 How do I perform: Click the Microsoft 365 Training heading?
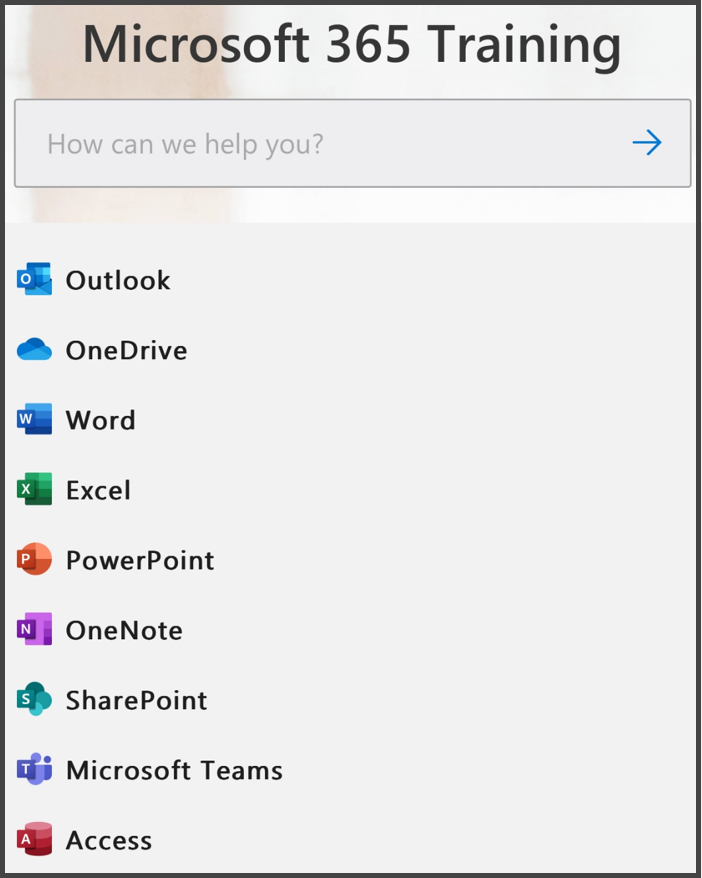pos(352,45)
